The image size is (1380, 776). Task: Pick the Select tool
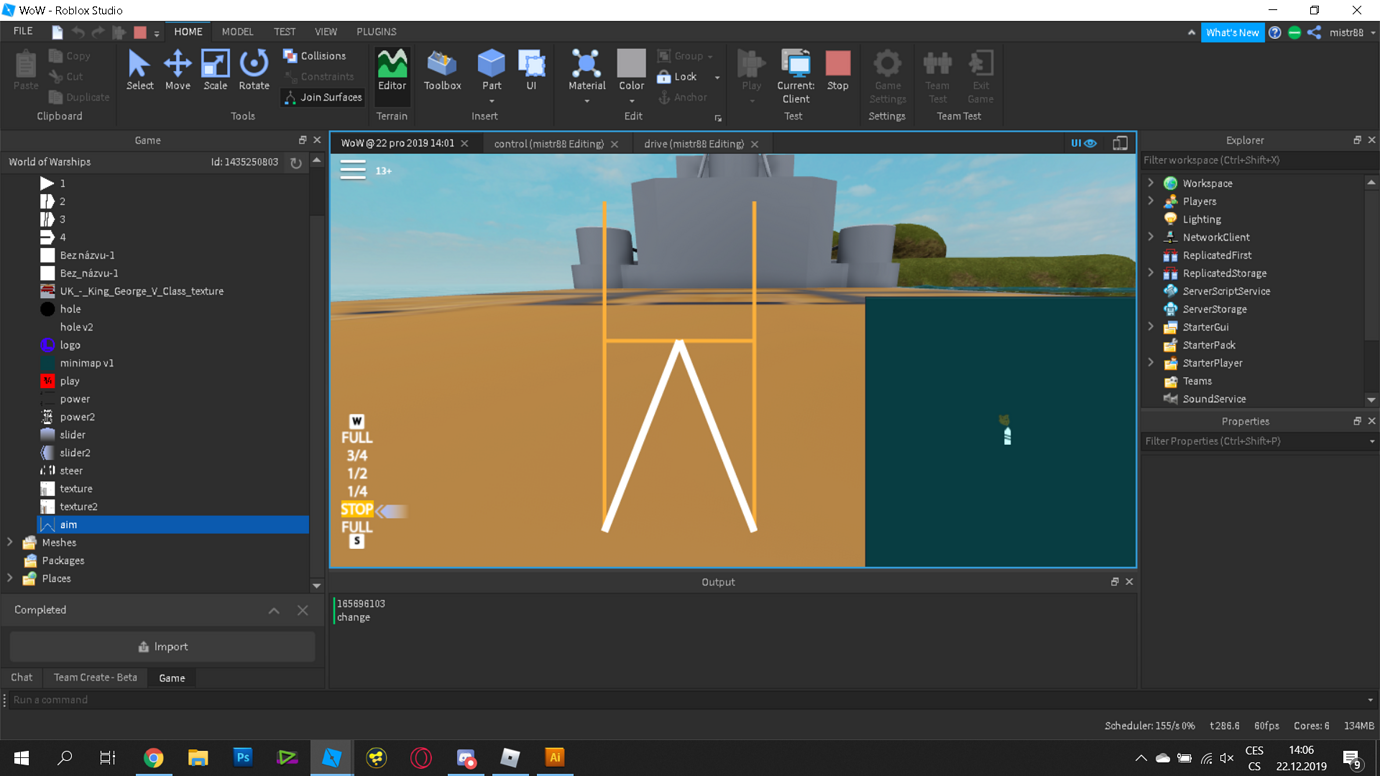pos(140,70)
